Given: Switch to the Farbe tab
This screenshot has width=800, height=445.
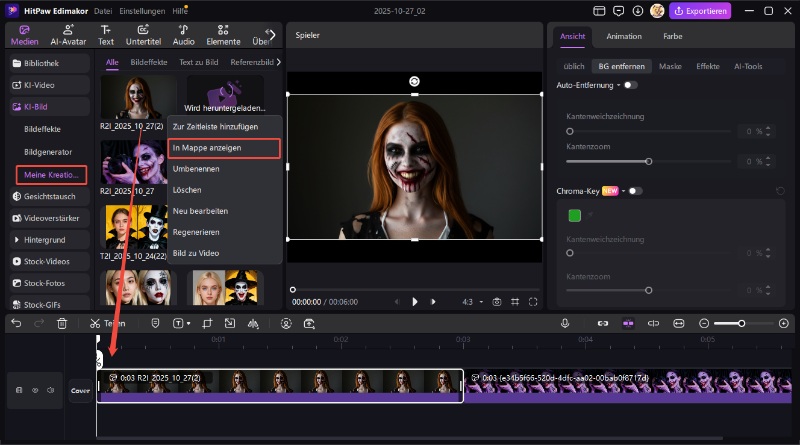Looking at the screenshot, I should point(672,36).
